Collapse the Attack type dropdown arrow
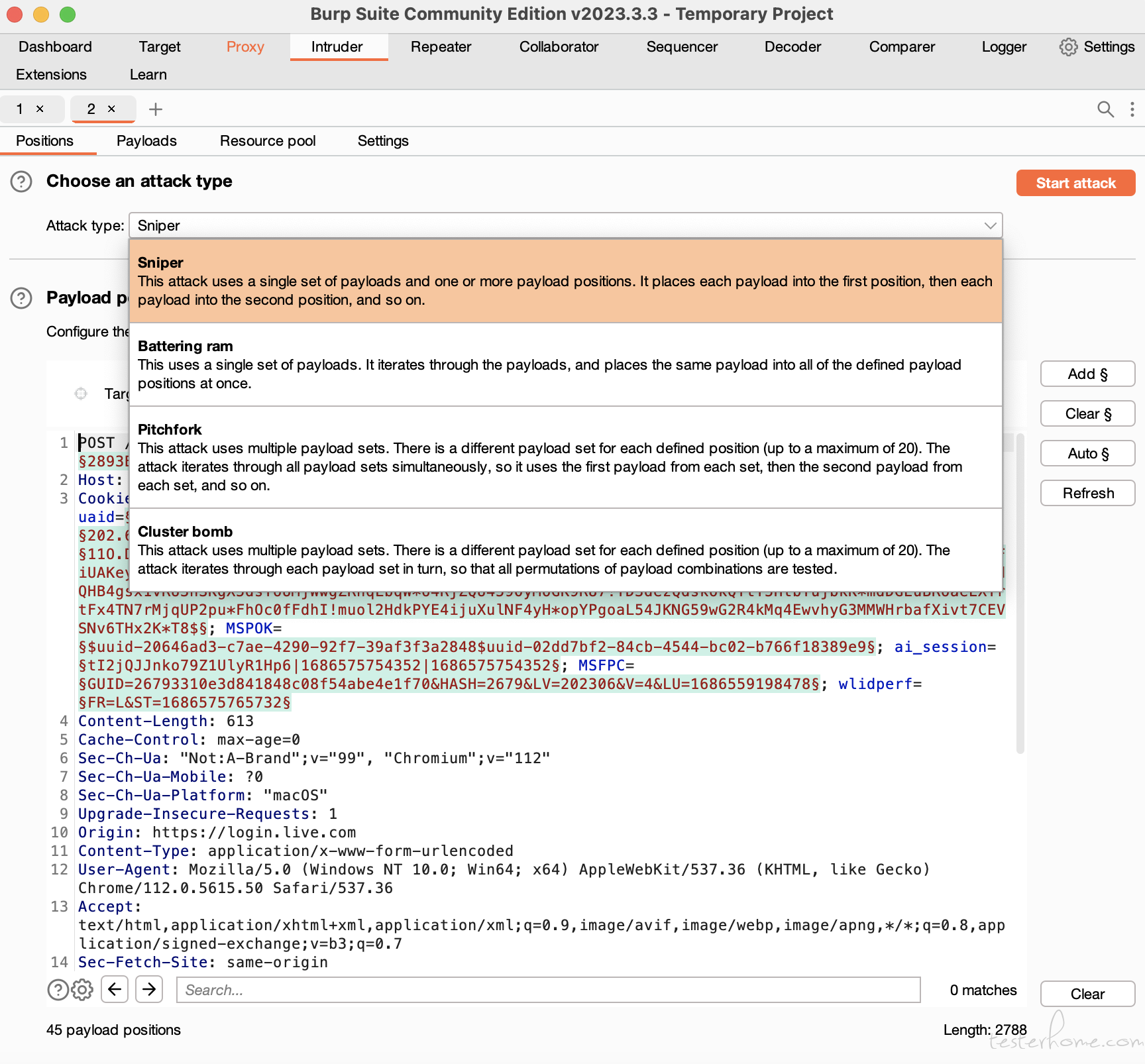The height and width of the screenshot is (1064, 1145). 990,226
